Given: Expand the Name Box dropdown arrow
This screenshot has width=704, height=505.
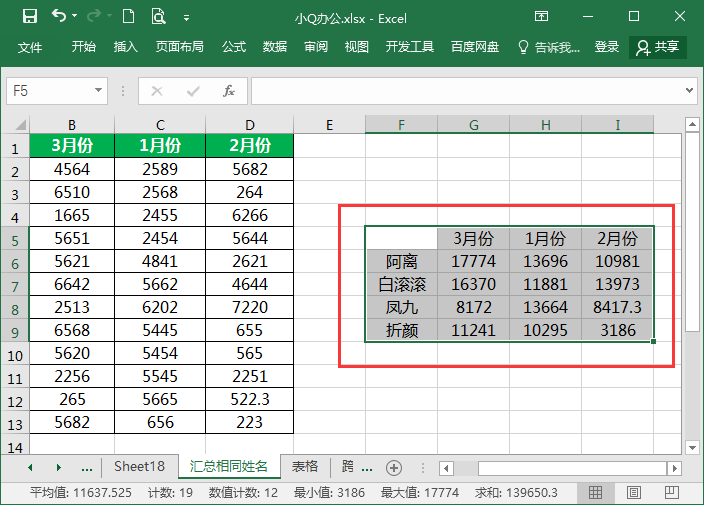Looking at the screenshot, I should [98, 91].
